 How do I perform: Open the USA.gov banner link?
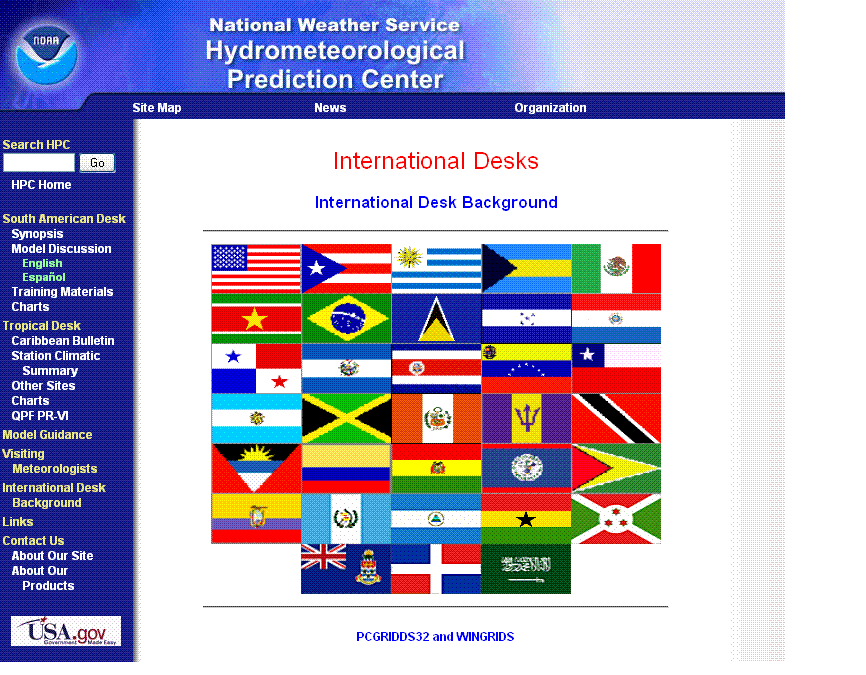66,631
